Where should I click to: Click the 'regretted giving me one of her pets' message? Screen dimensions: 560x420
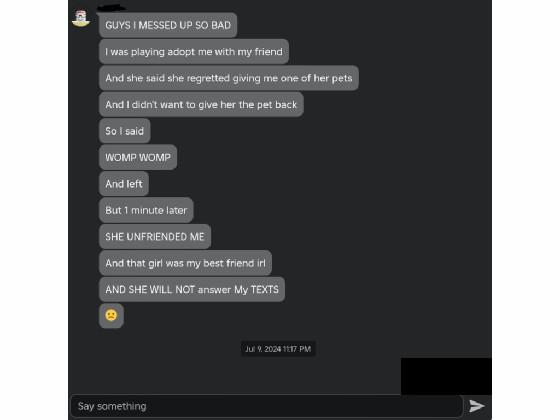tap(229, 78)
